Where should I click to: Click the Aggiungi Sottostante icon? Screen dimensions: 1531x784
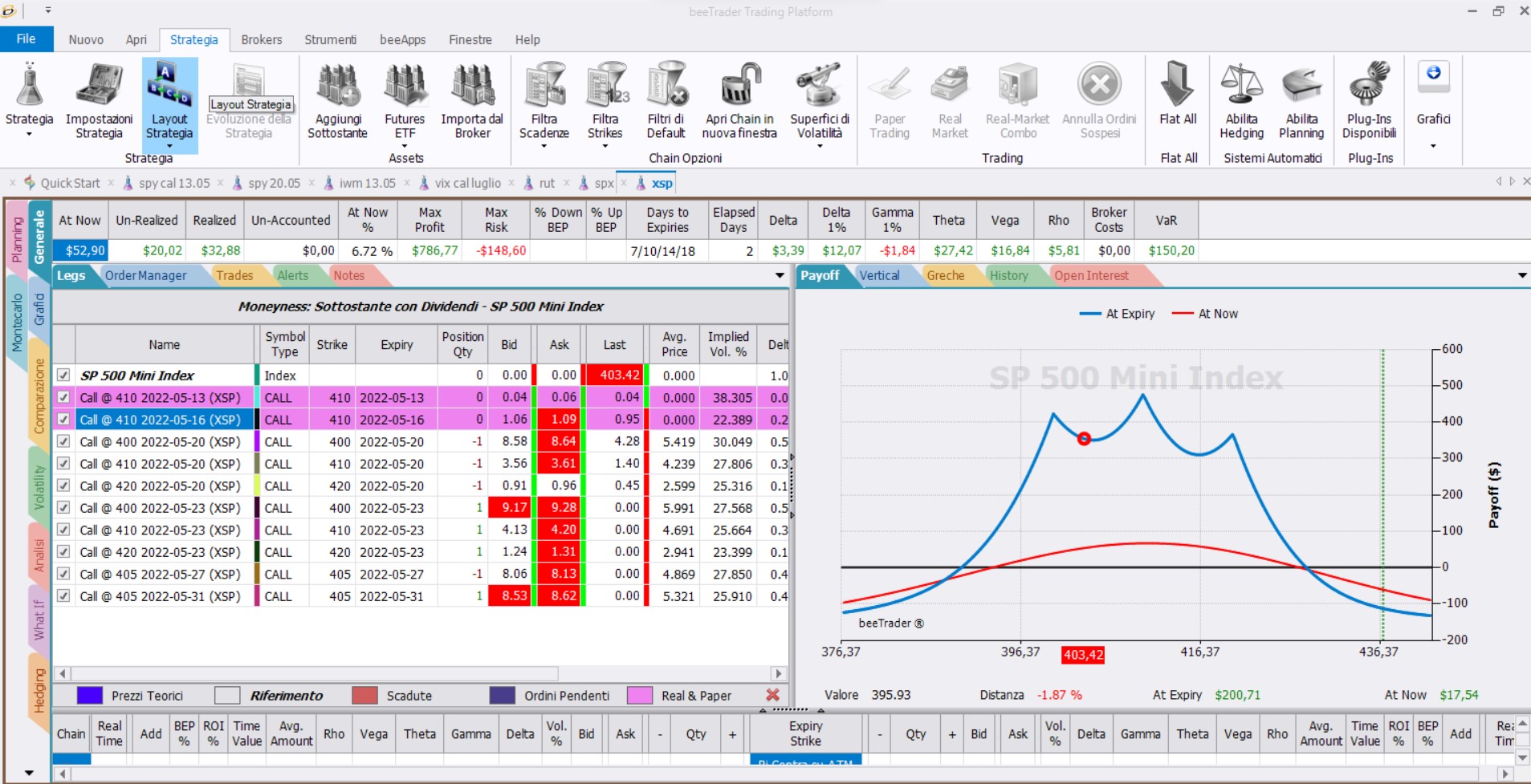(x=337, y=85)
